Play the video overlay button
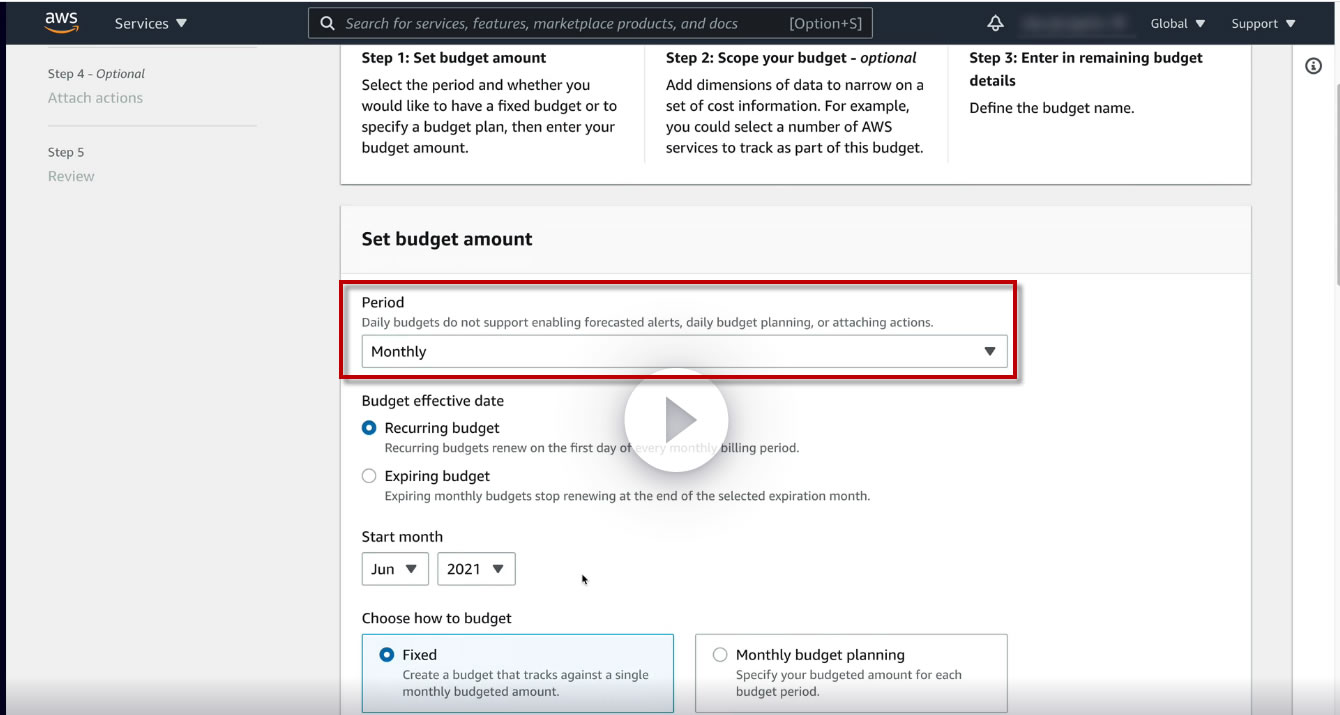1340x715 pixels. click(677, 420)
